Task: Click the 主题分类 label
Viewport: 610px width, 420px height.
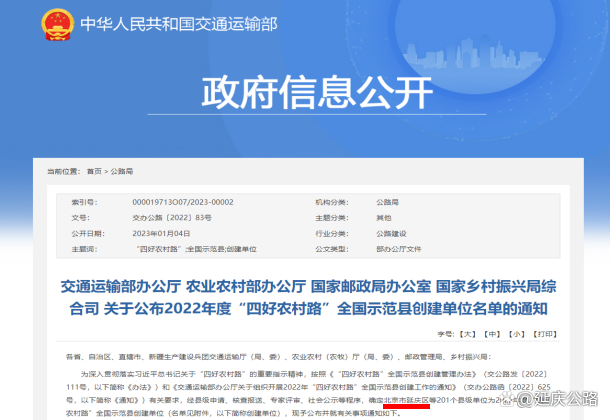Action: (x=332, y=218)
